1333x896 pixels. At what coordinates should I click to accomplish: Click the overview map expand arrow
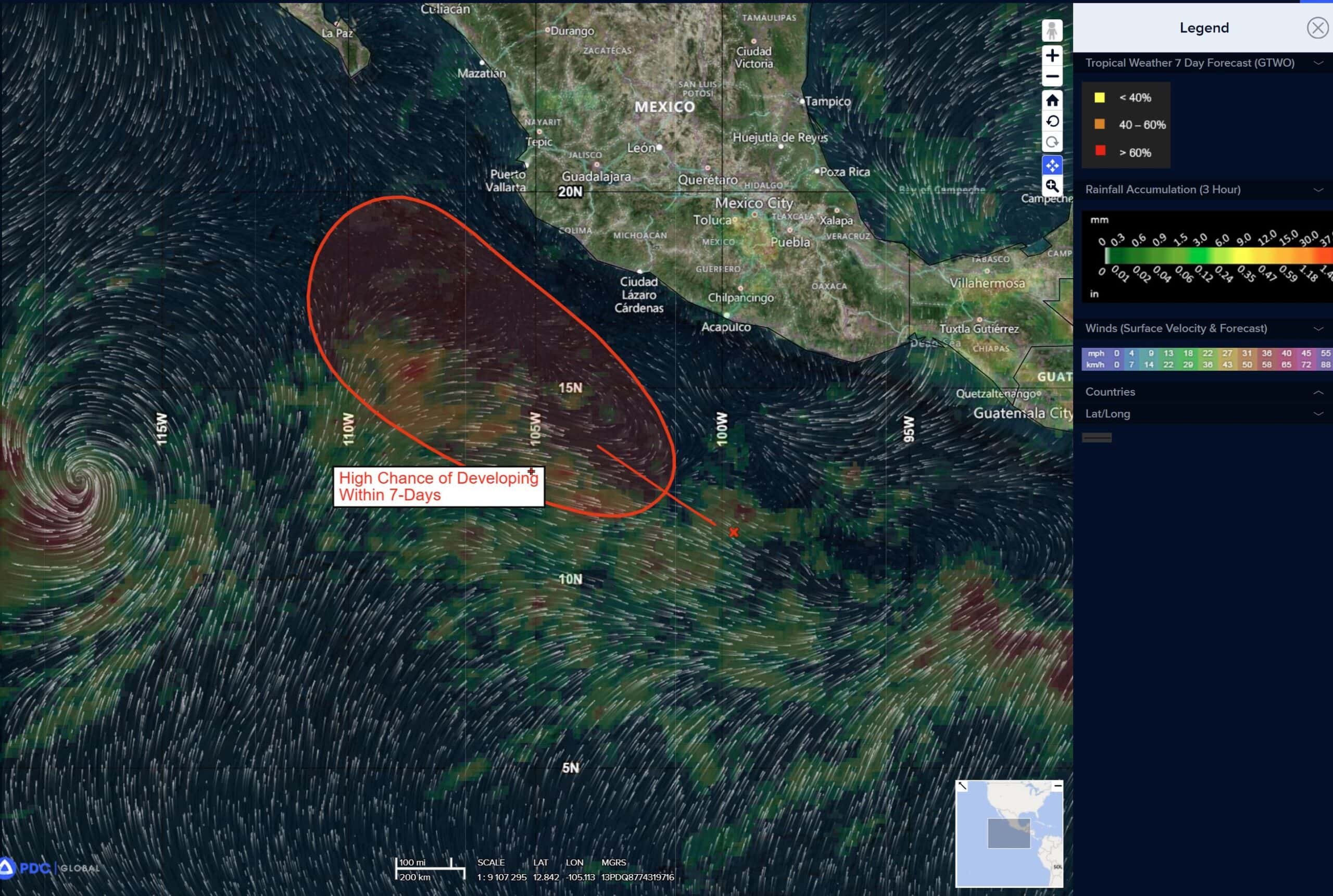pyautogui.click(x=962, y=786)
